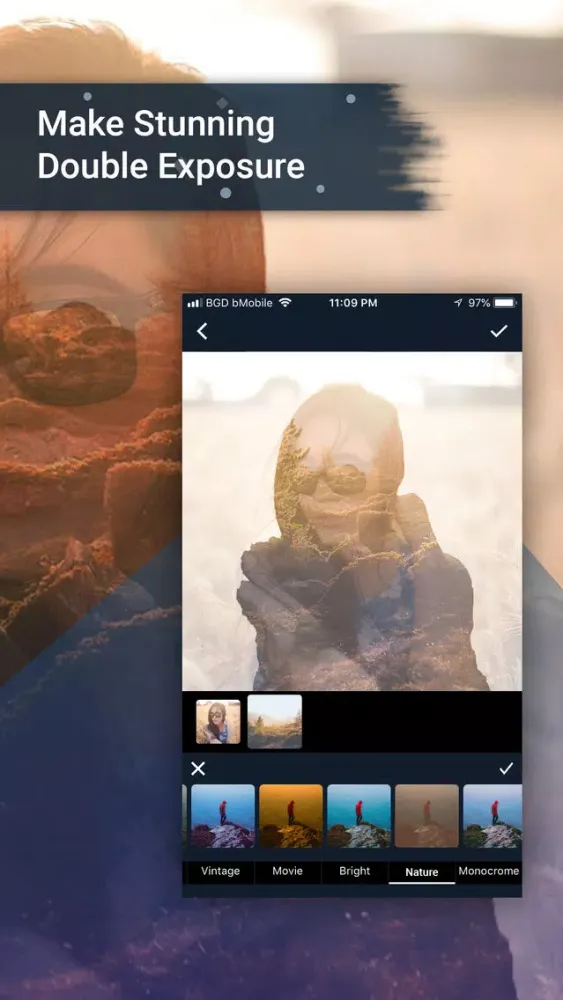Choose the Vintage filter preview
563x1000 pixels.
(223, 816)
